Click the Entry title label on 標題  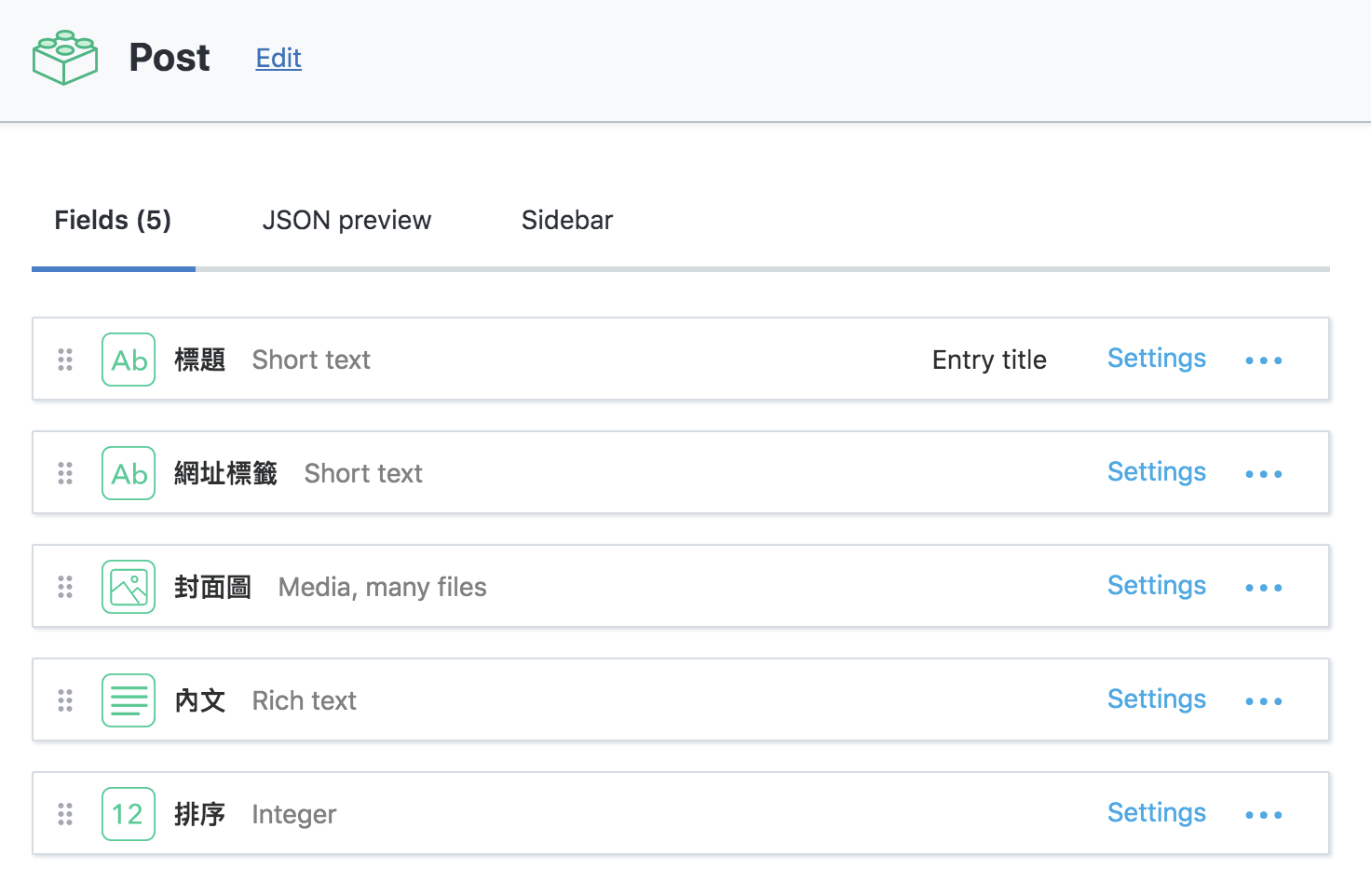pos(989,360)
